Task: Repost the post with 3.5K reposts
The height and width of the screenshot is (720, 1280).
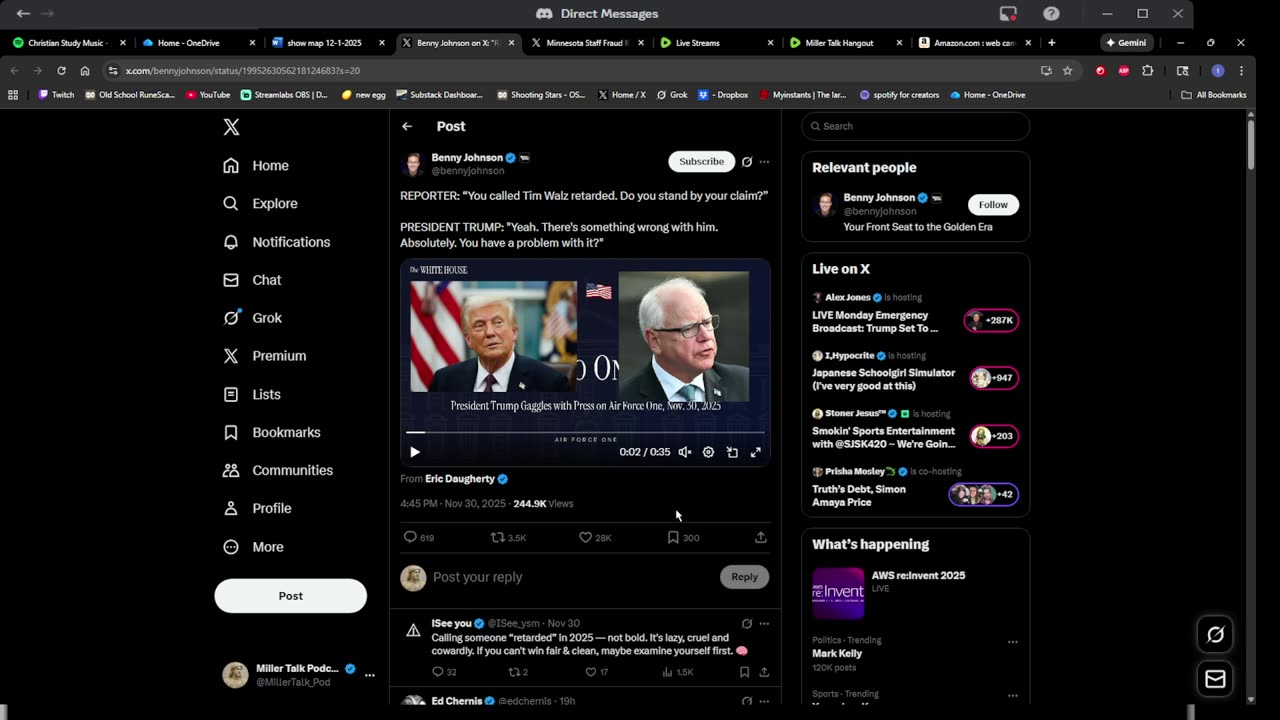Action: tap(508, 537)
